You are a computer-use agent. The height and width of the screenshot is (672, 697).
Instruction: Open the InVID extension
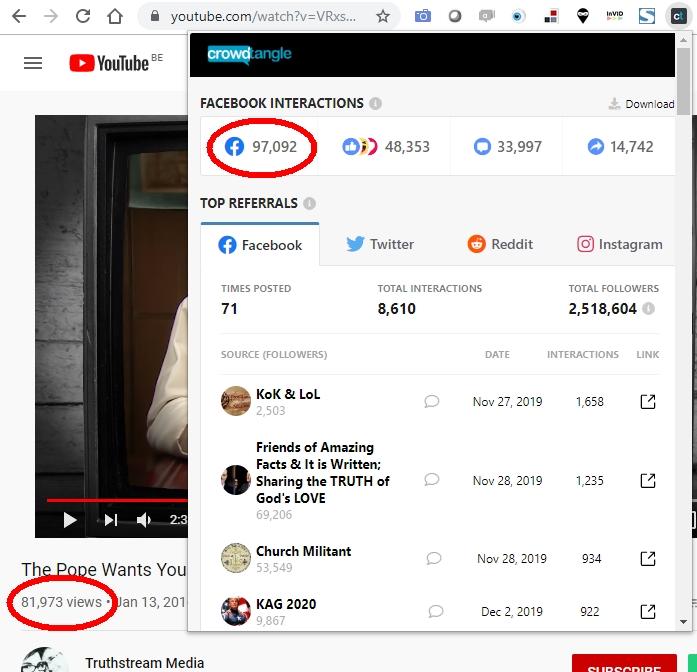point(614,16)
